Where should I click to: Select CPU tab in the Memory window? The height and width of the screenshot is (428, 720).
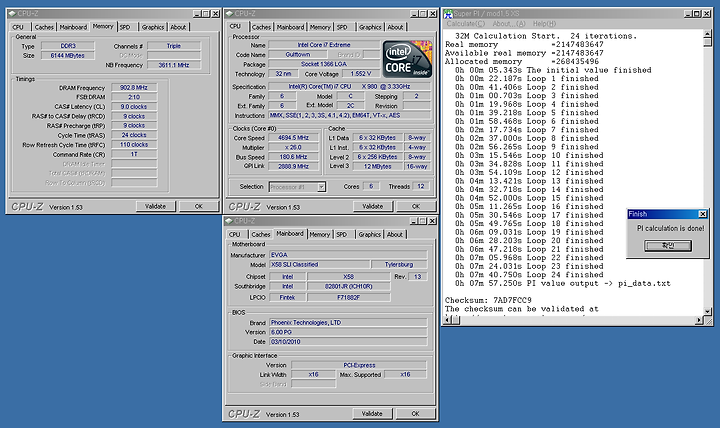click(18, 27)
